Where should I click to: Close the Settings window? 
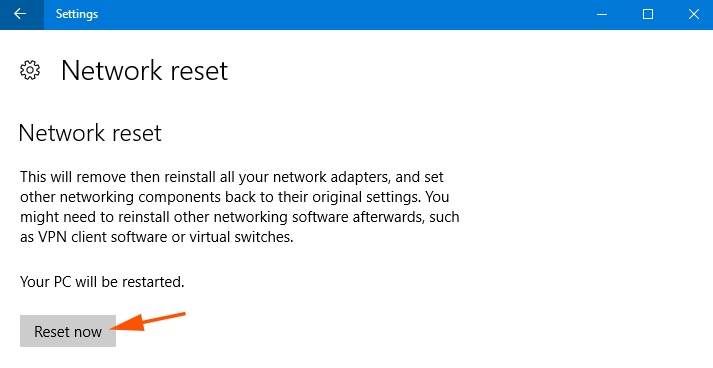(693, 14)
